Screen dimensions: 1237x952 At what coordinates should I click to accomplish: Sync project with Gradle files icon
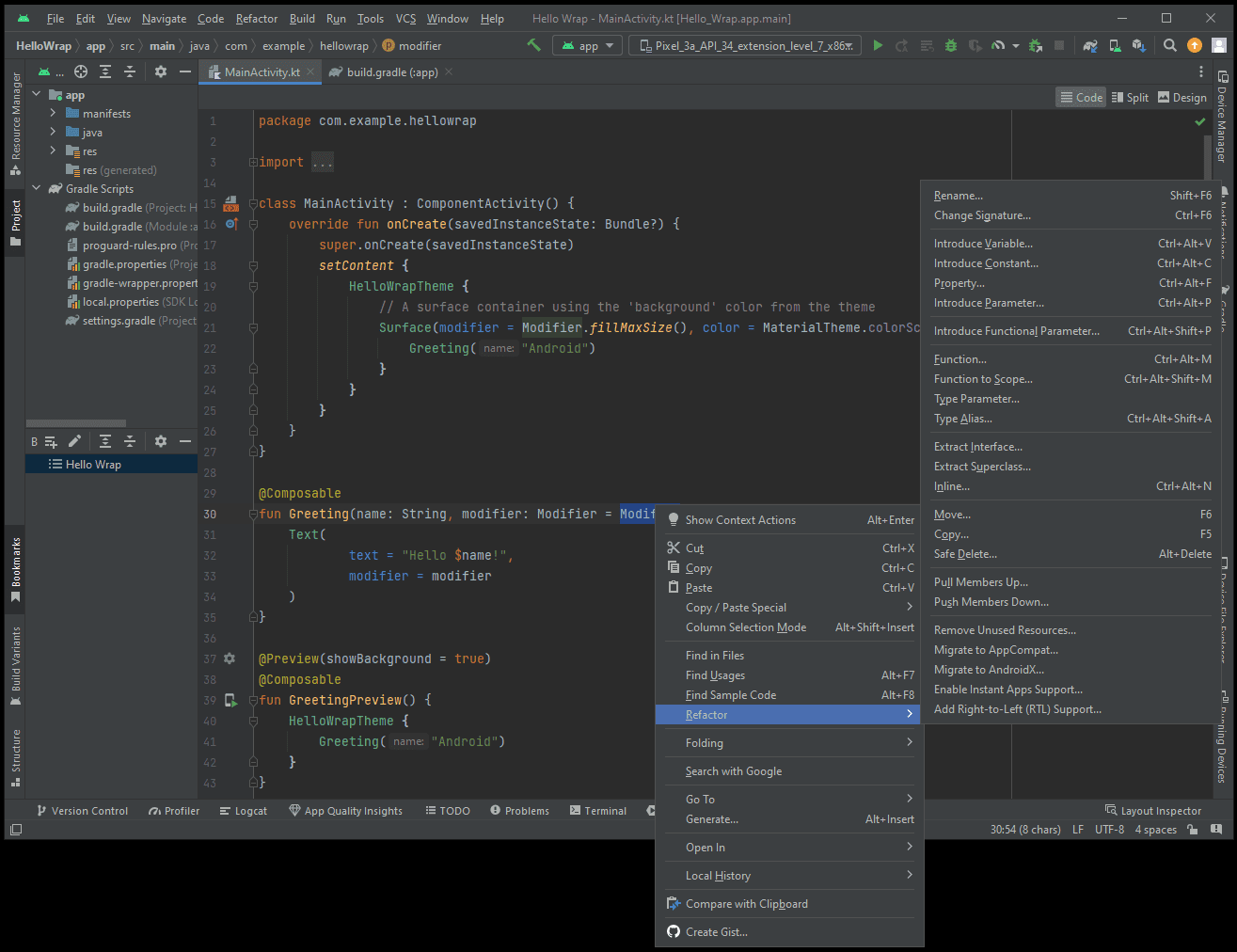pyautogui.click(x=1090, y=45)
